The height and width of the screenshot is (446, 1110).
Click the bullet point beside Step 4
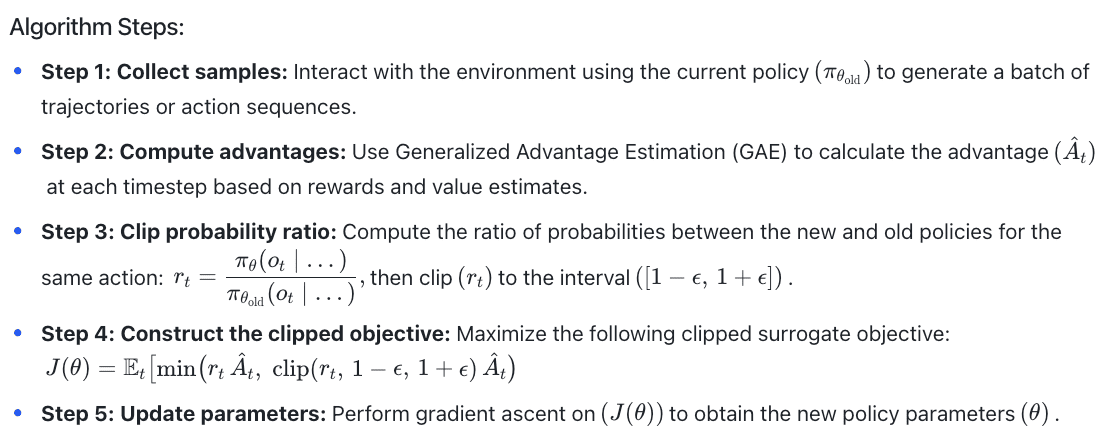pos(17,334)
